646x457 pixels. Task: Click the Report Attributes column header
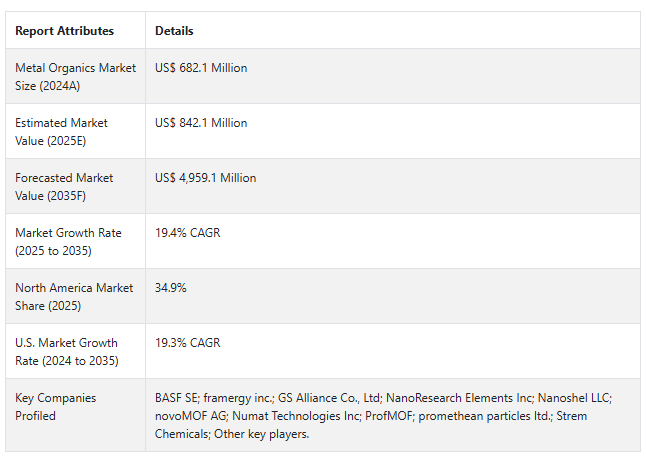click(64, 31)
